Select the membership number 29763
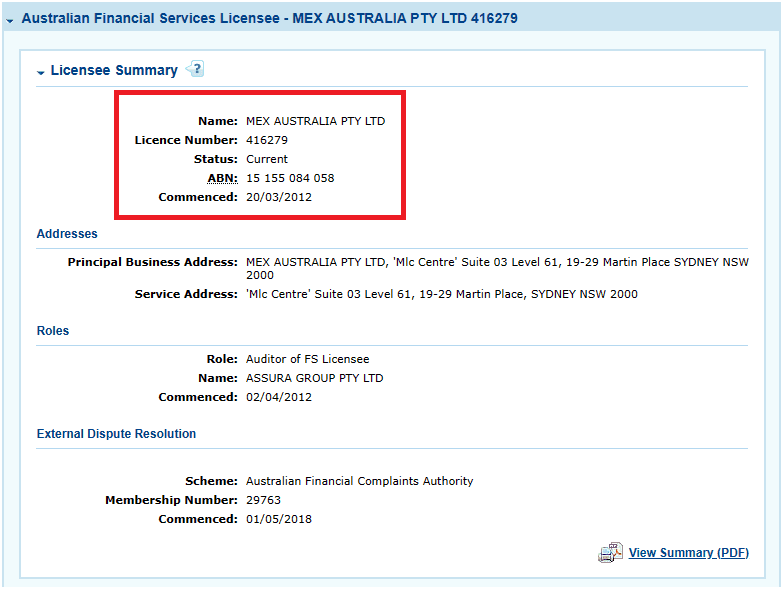The height and width of the screenshot is (591, 783). [x=263, y=500]
